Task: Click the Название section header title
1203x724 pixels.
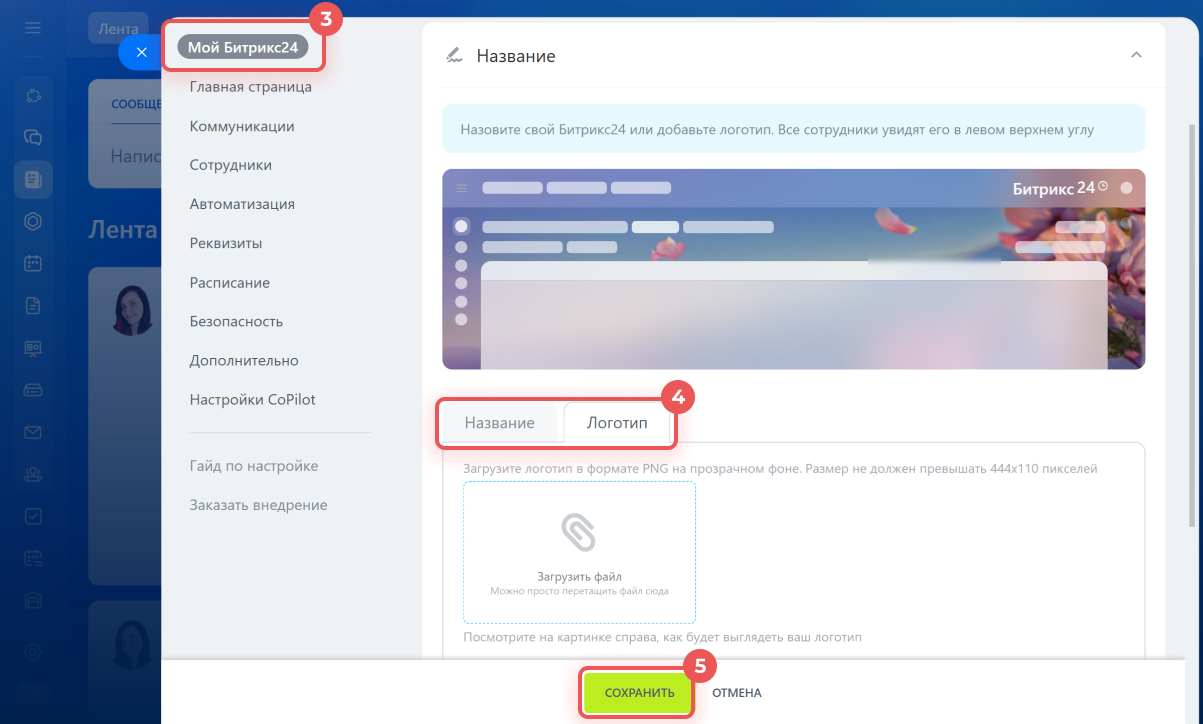Action: click(x=515, y=56)
